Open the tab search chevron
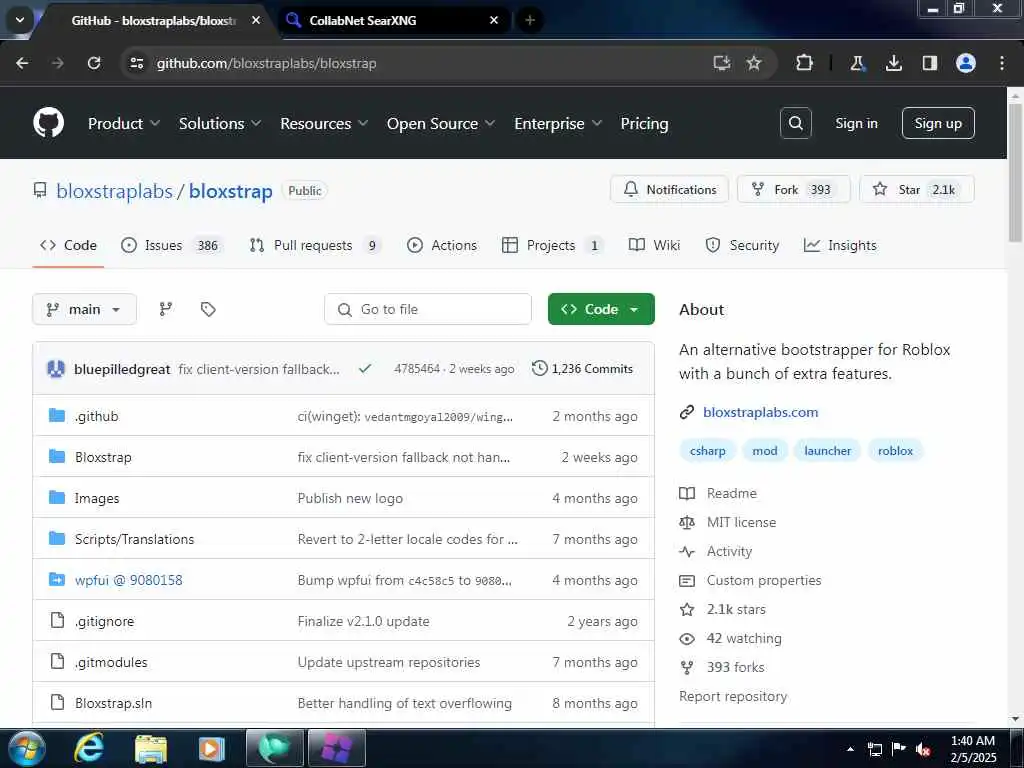 [20, 20]
